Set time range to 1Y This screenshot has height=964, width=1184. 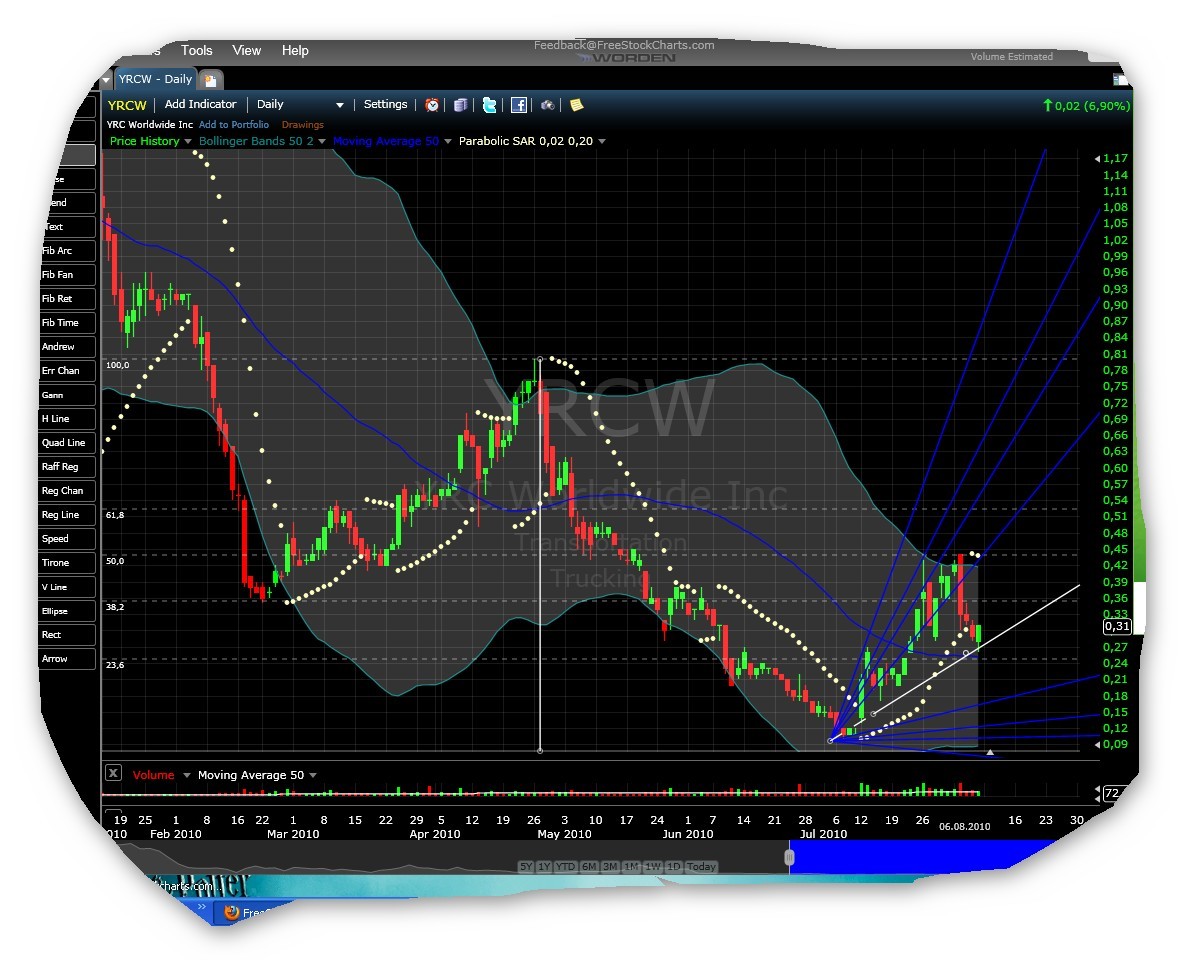544,867
